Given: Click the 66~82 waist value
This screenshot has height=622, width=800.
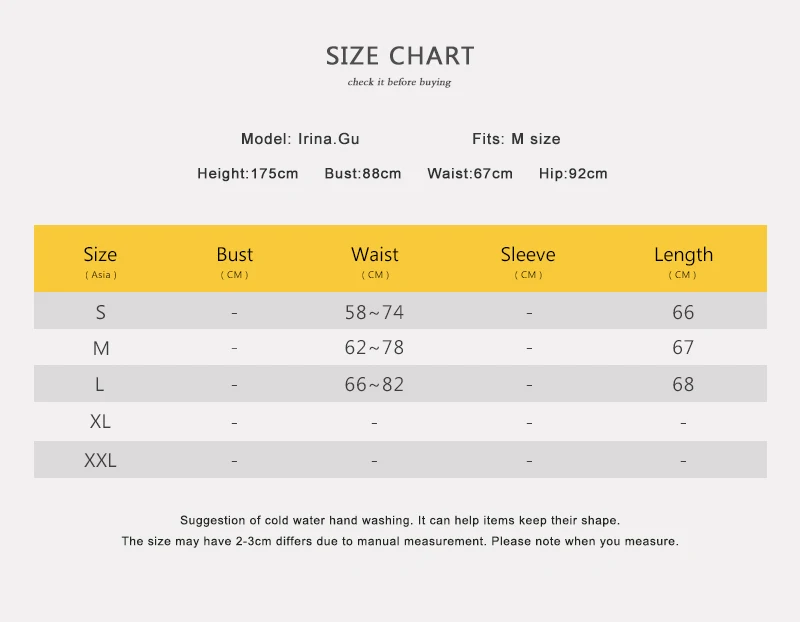Looking at the screenshot, I should click(x=374, y=384).
